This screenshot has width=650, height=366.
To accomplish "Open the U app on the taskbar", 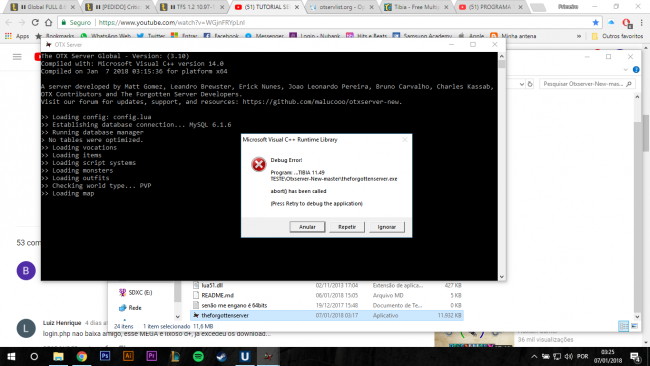I will pos(245,356).
